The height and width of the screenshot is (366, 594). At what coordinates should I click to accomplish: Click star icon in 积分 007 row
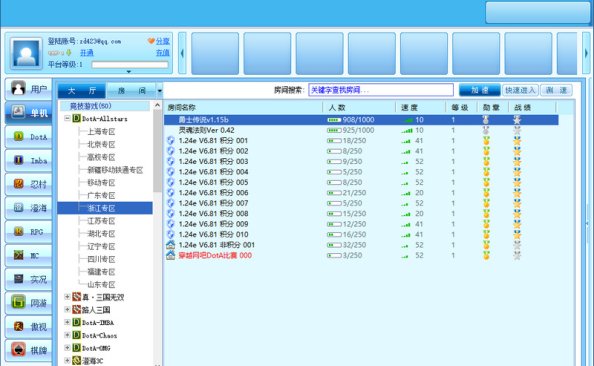coord(517,203)
